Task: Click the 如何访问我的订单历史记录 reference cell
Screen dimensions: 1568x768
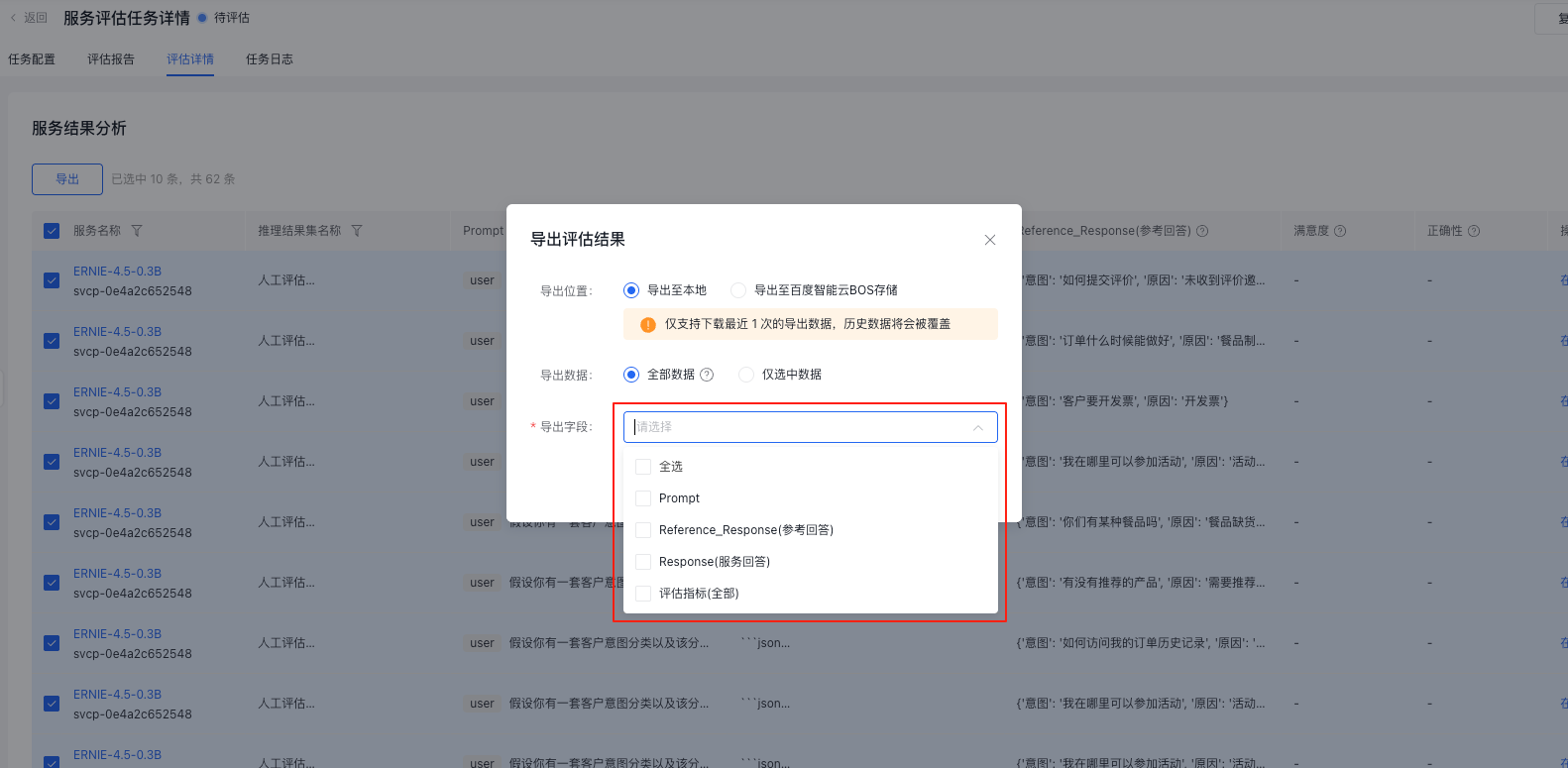Action: pos(1141,643)
